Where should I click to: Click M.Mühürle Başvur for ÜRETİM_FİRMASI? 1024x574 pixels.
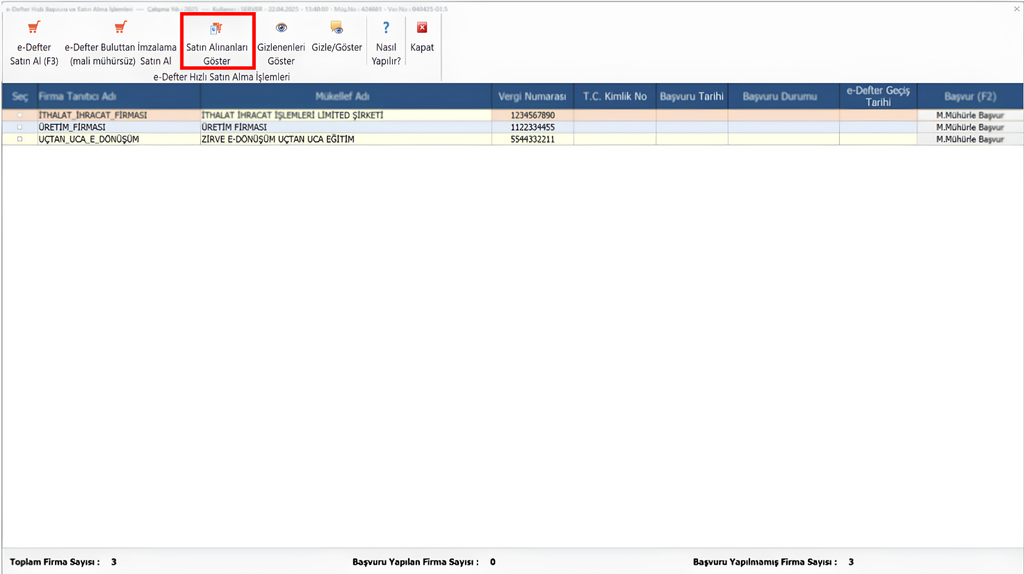tap(970, 127)
